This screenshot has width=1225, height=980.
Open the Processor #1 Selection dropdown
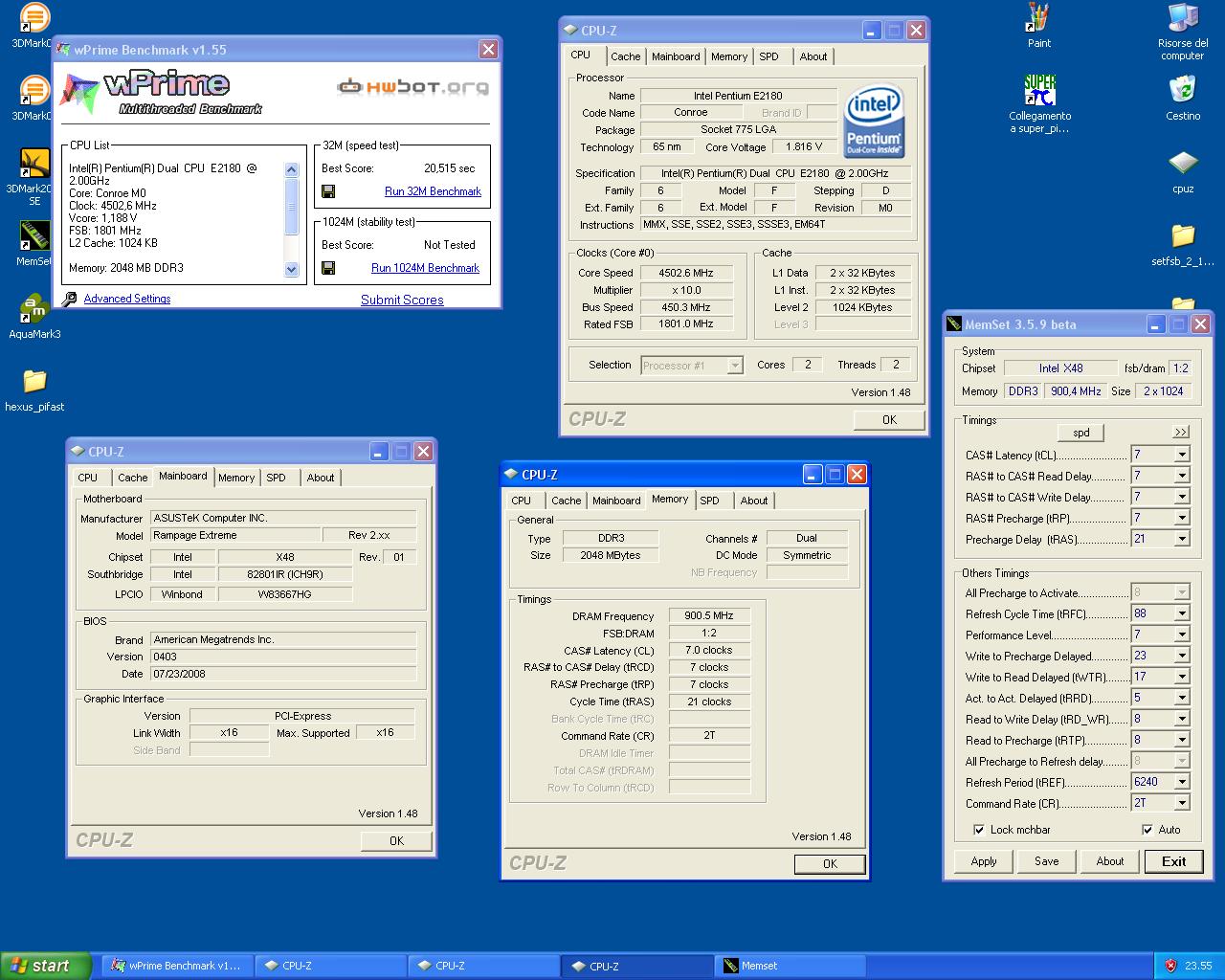tap(692, 365)
